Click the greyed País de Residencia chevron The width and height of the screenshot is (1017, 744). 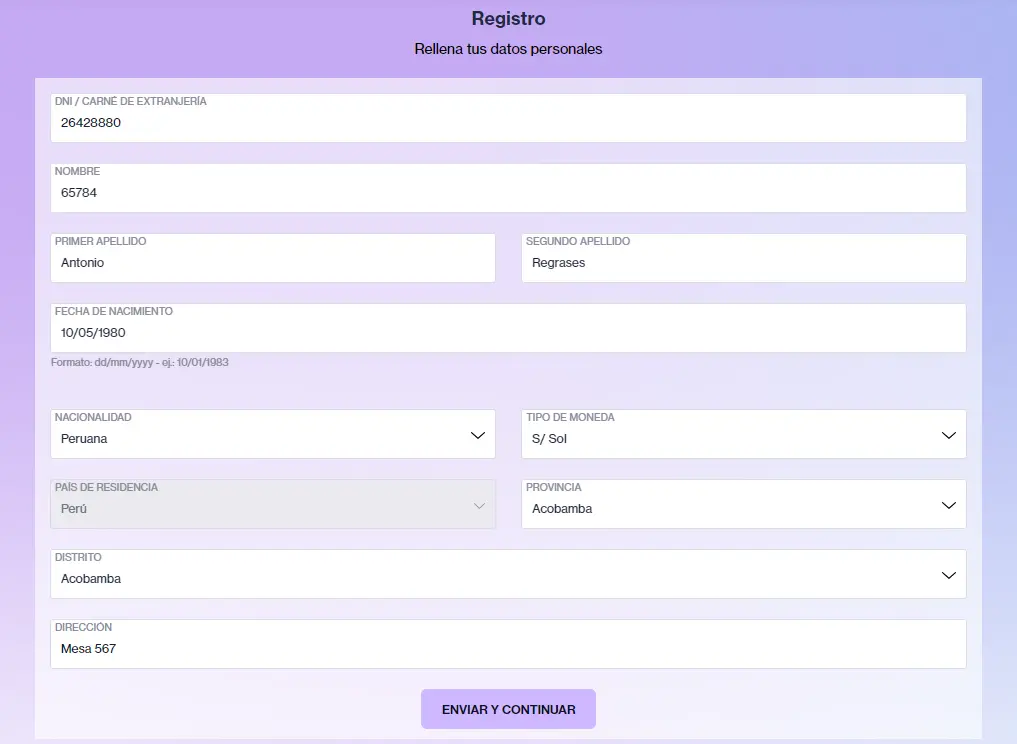pyautogui.click(x=478, y=506)
